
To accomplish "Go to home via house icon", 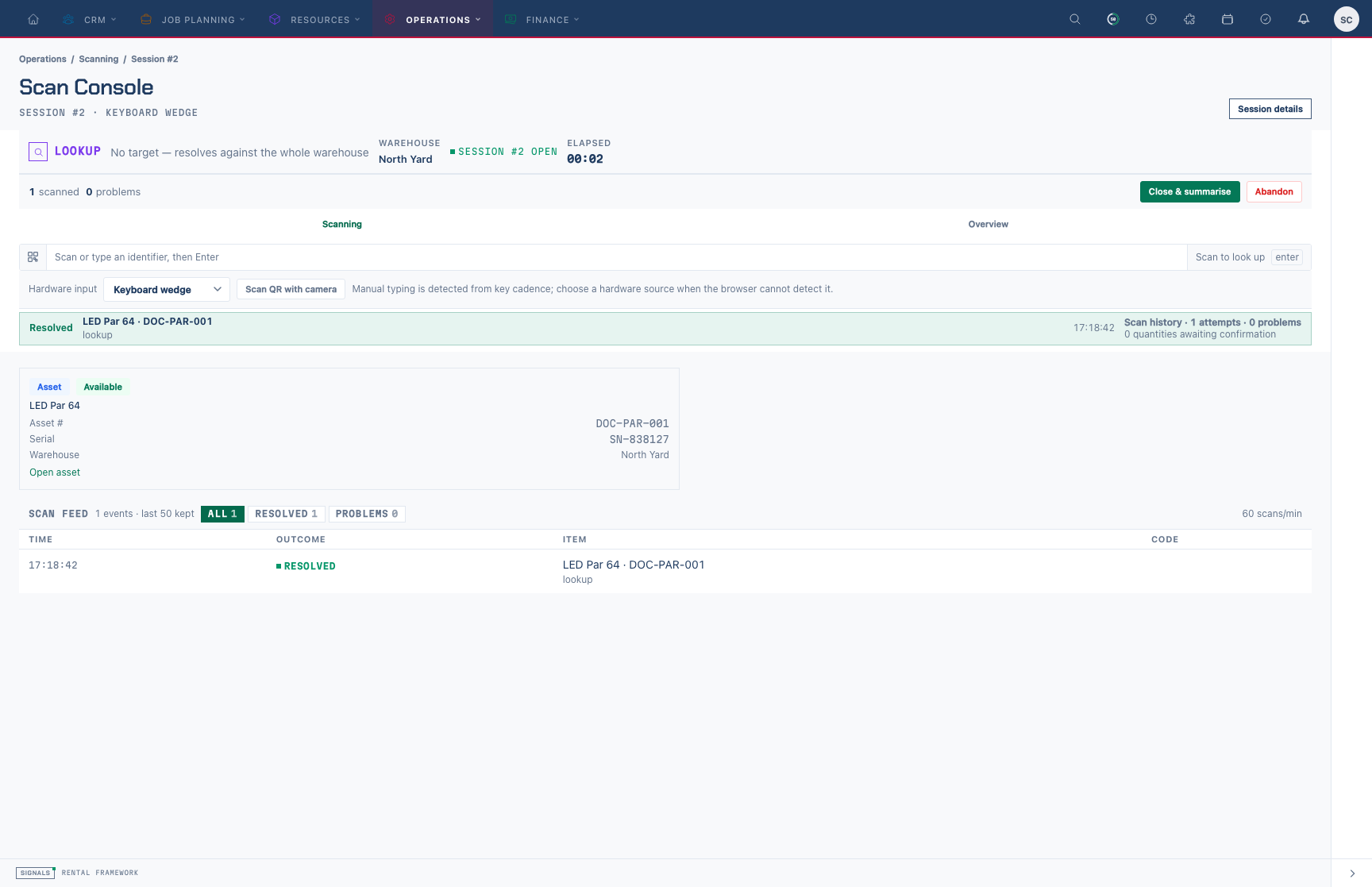I will coord(33,19).
